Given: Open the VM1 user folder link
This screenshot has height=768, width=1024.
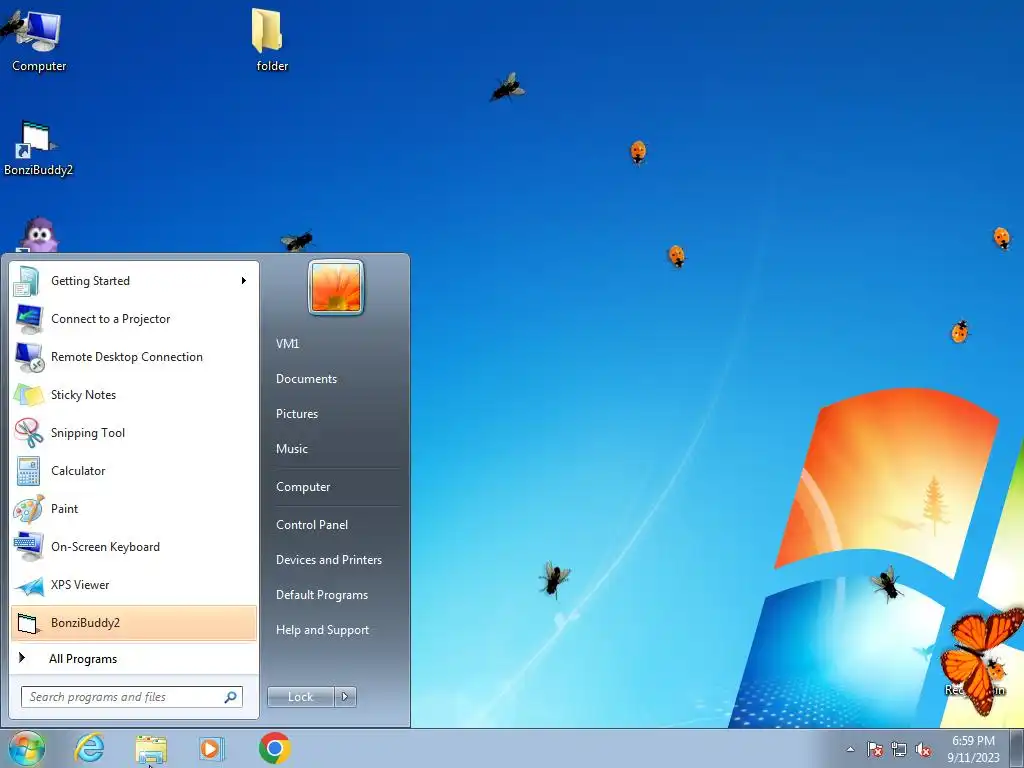Looking at the screenshot, I should click(x=287, y=344).
